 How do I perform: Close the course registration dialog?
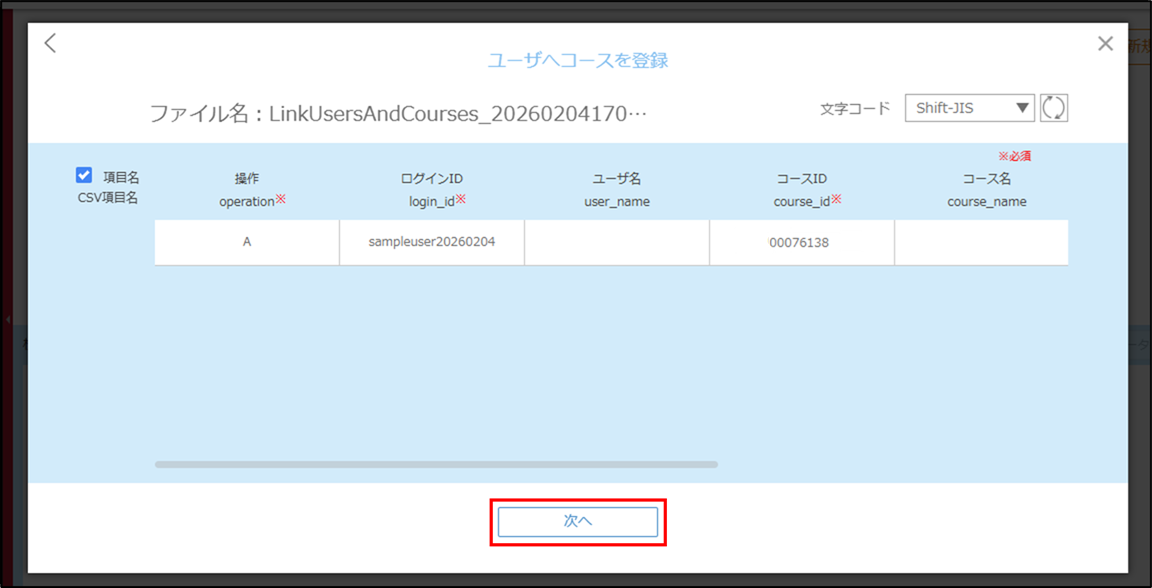pyautogui.click(x=1105, y=43)
